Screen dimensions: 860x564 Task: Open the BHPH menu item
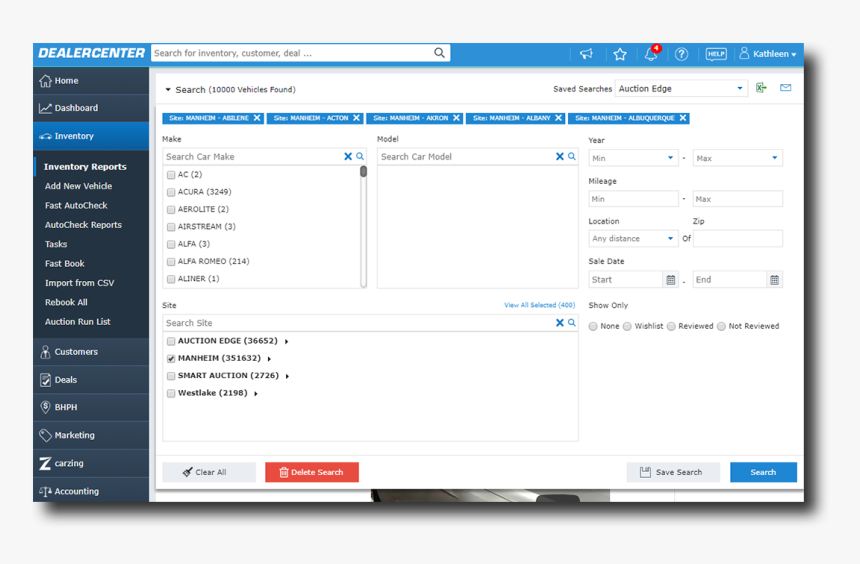point(91,407)
